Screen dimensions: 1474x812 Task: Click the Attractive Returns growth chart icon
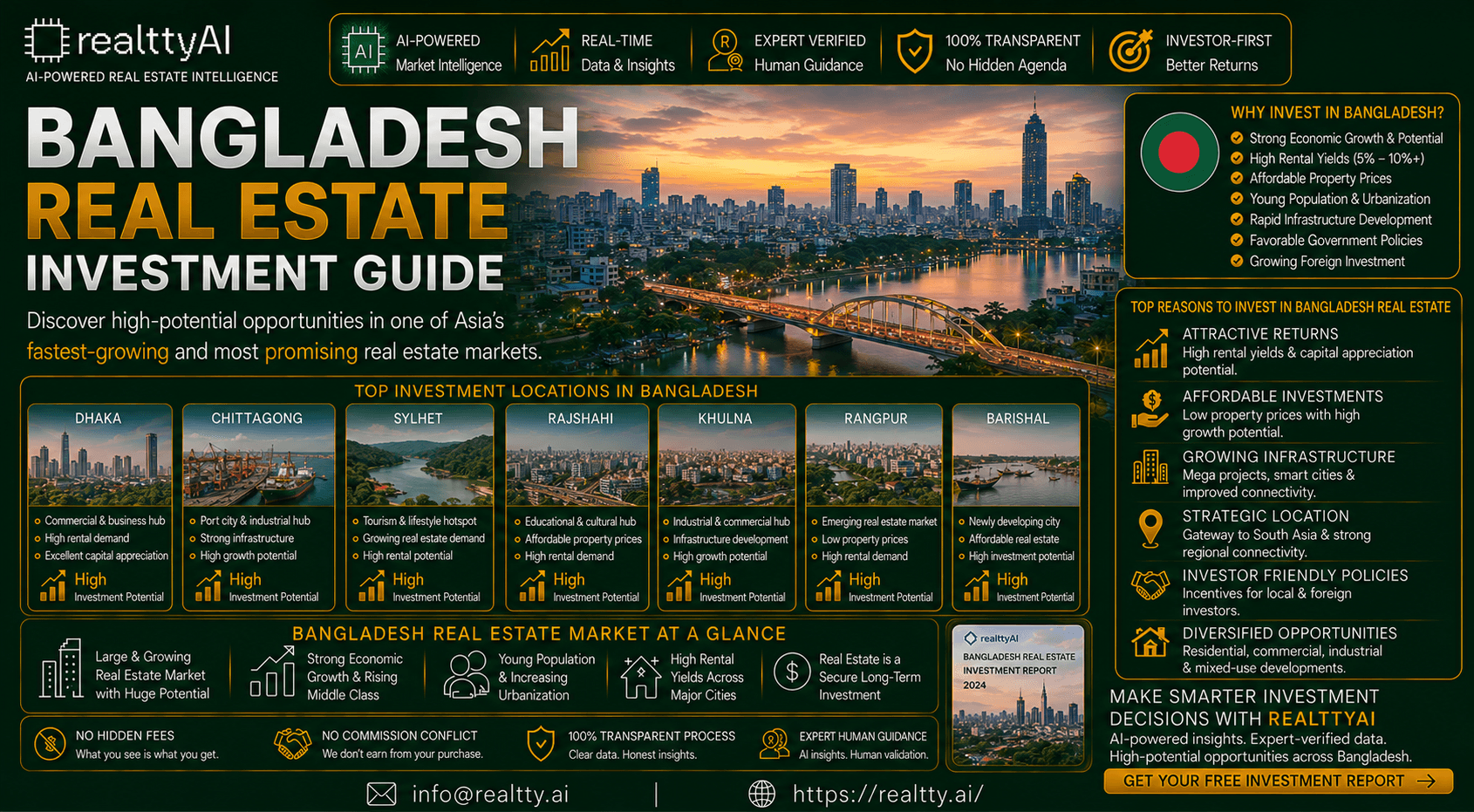[1150, 349]
